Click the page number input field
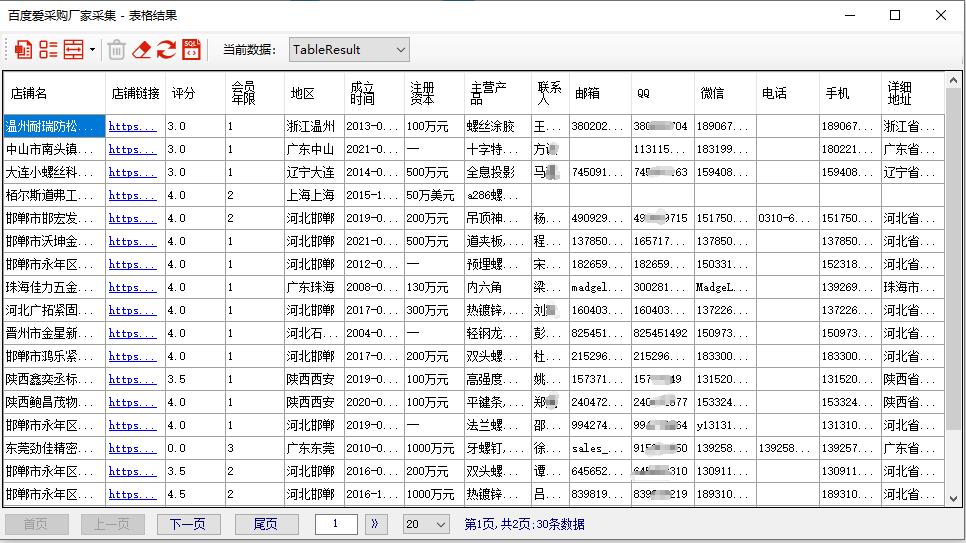Screen dimensions: 966x543 point(336,524)
